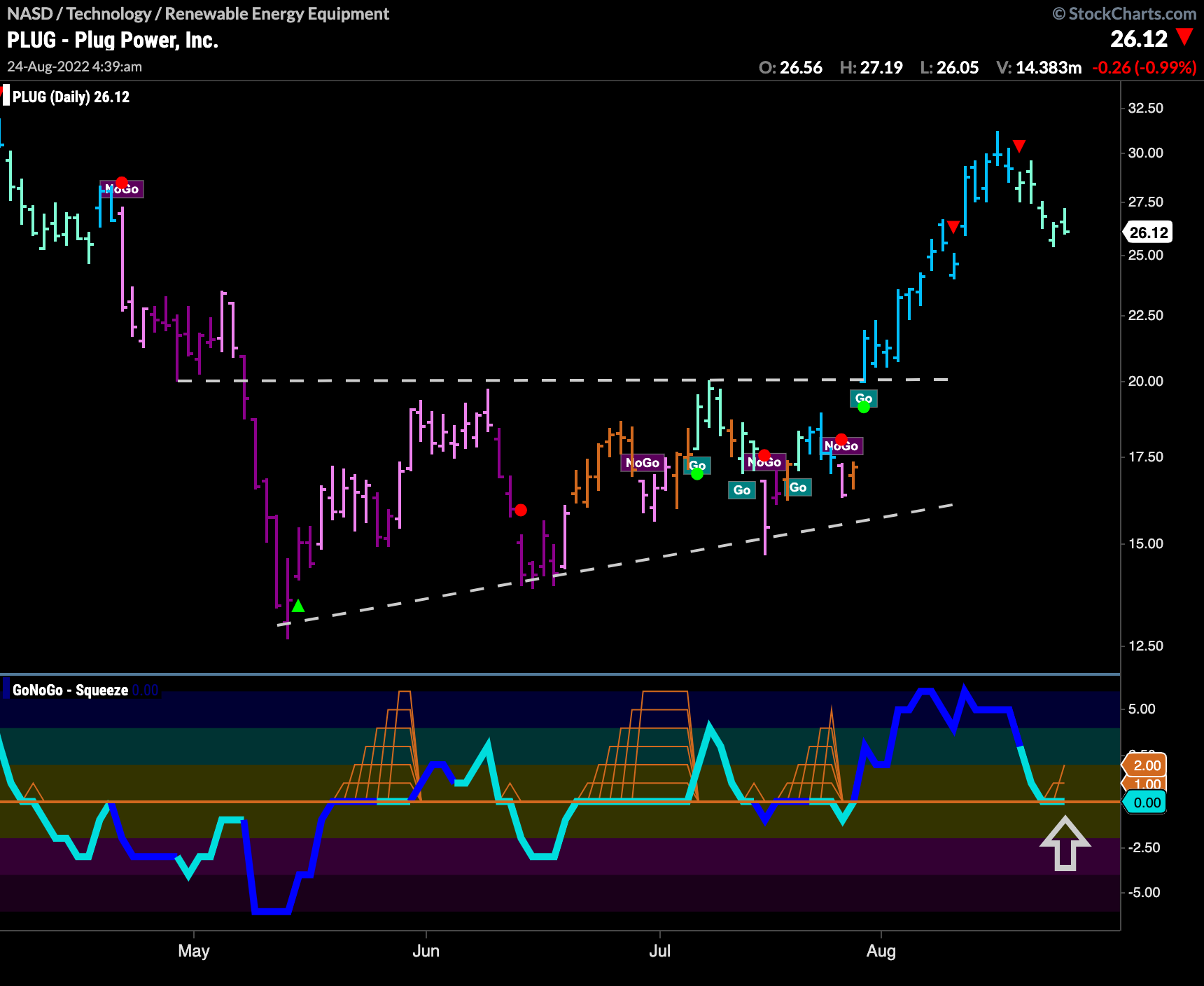
Task: Click the -2.50 oscillator axis label
Action: pyautogui.click(x=1144, y=847)
